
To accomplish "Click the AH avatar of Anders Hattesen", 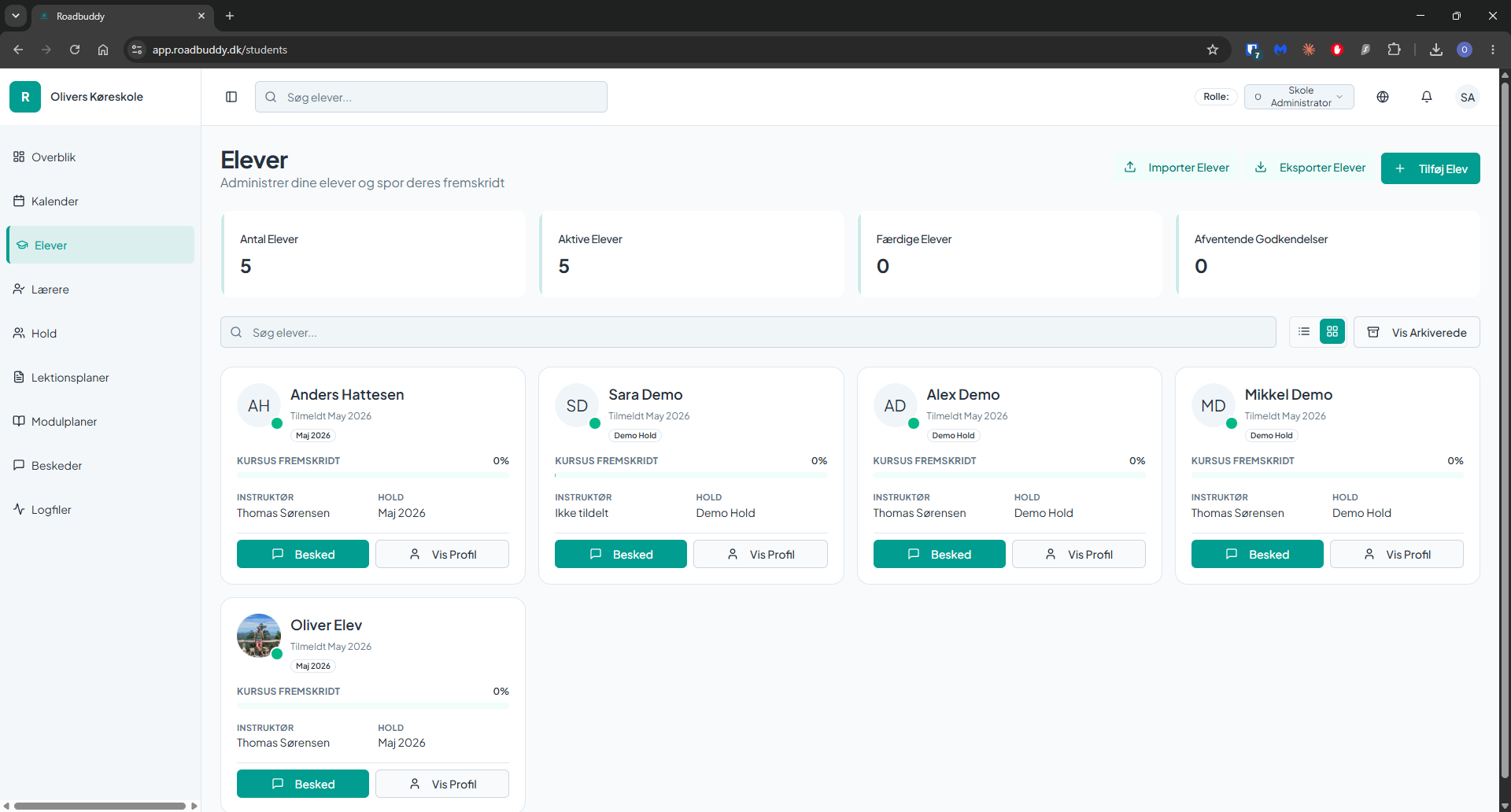I will (x=259, y=405).
